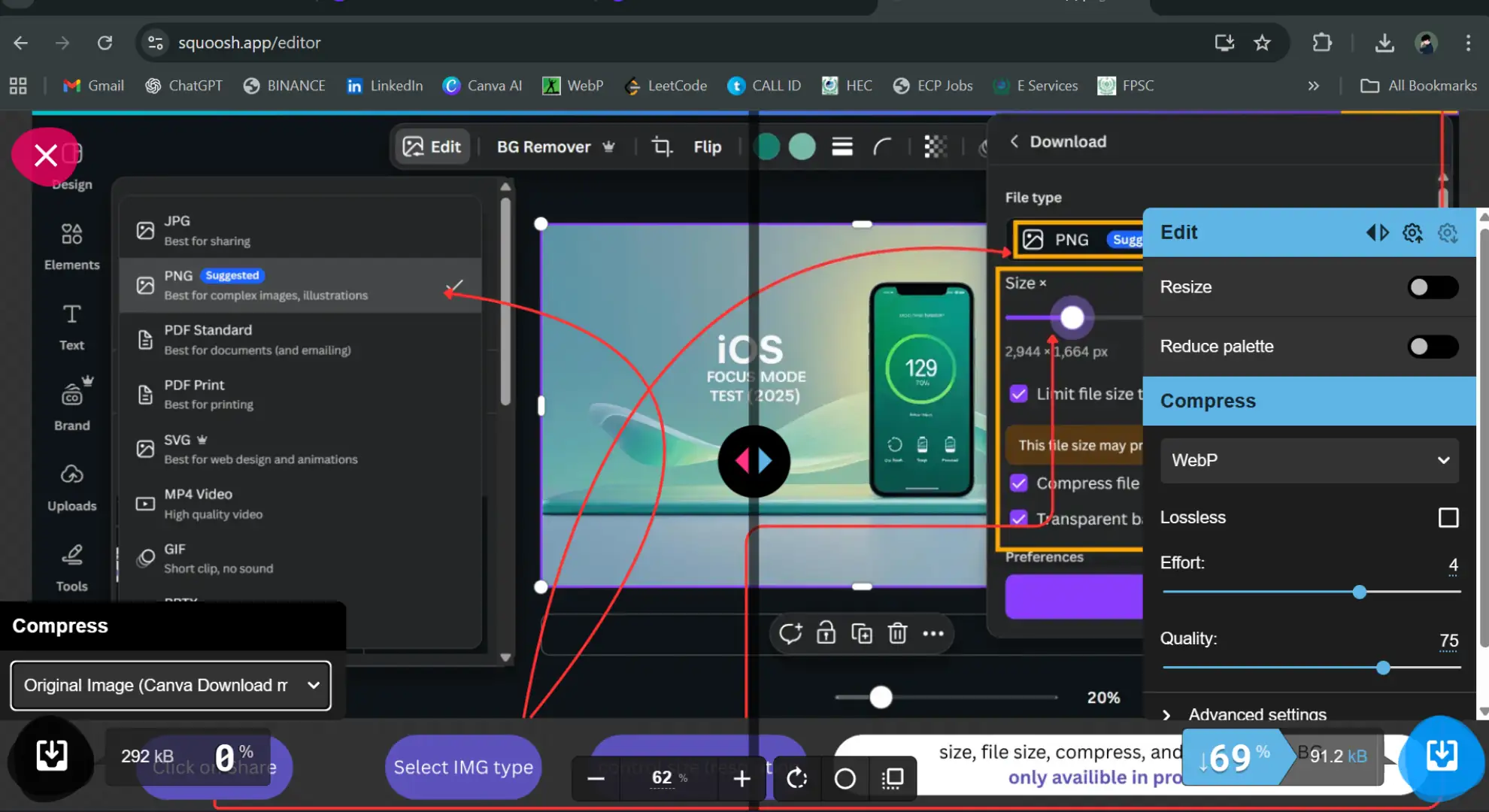
Task: Rotate the image with the rotate icon
Action: pos(796,778)
